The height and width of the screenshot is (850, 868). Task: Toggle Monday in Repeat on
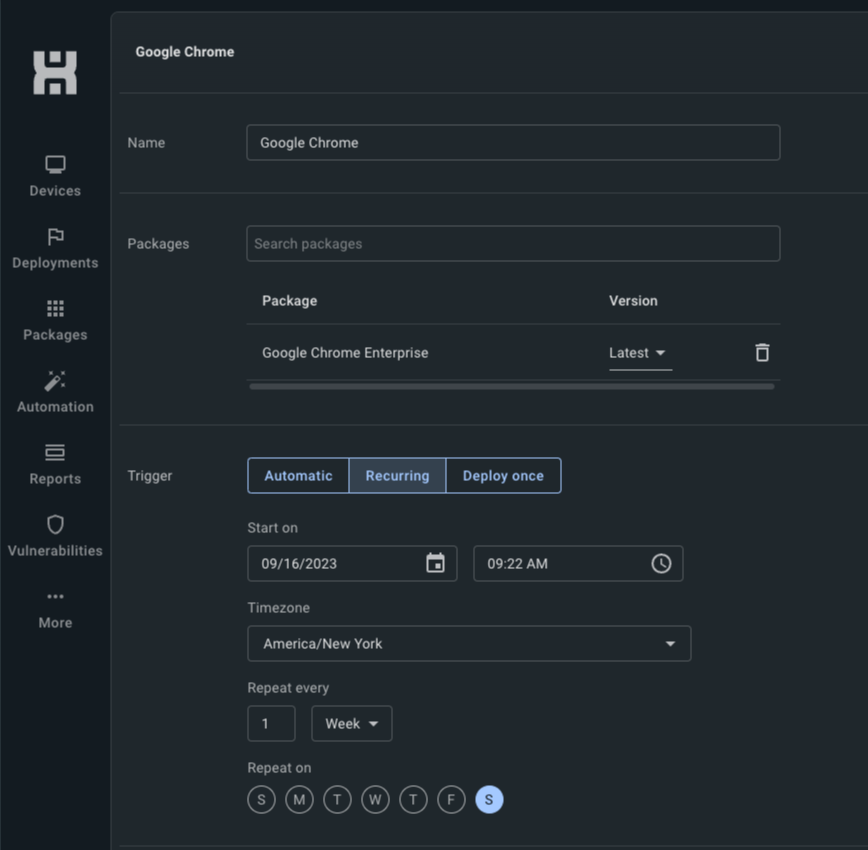(x=299, y=800)
